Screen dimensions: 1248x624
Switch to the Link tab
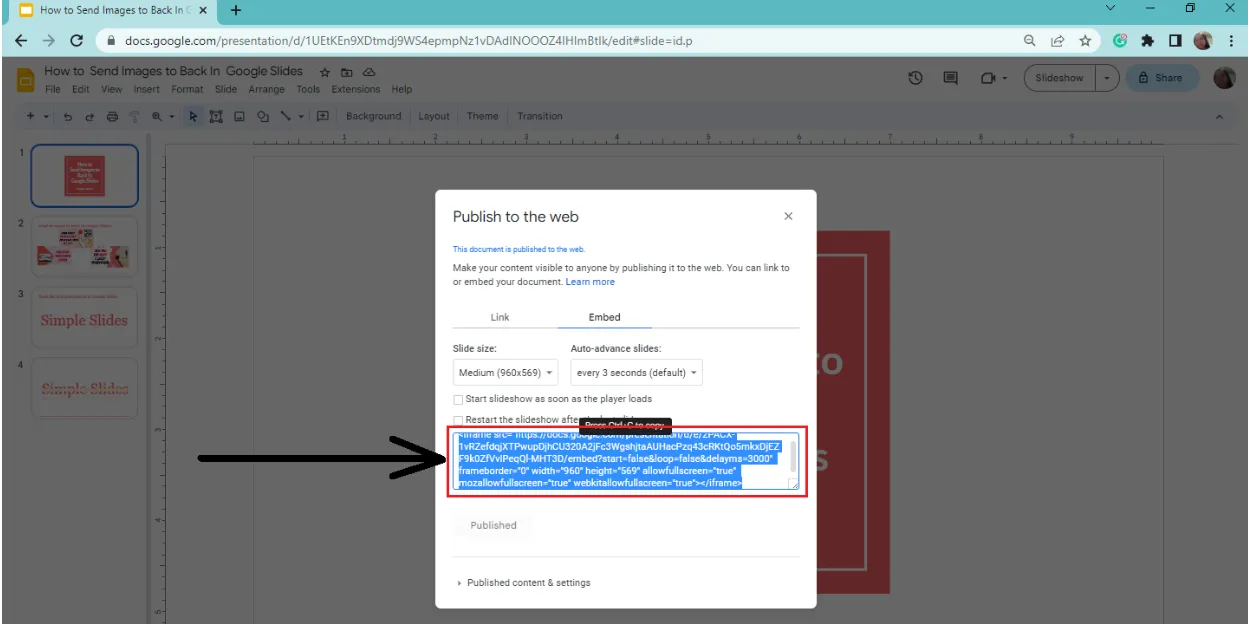point(500,317)
